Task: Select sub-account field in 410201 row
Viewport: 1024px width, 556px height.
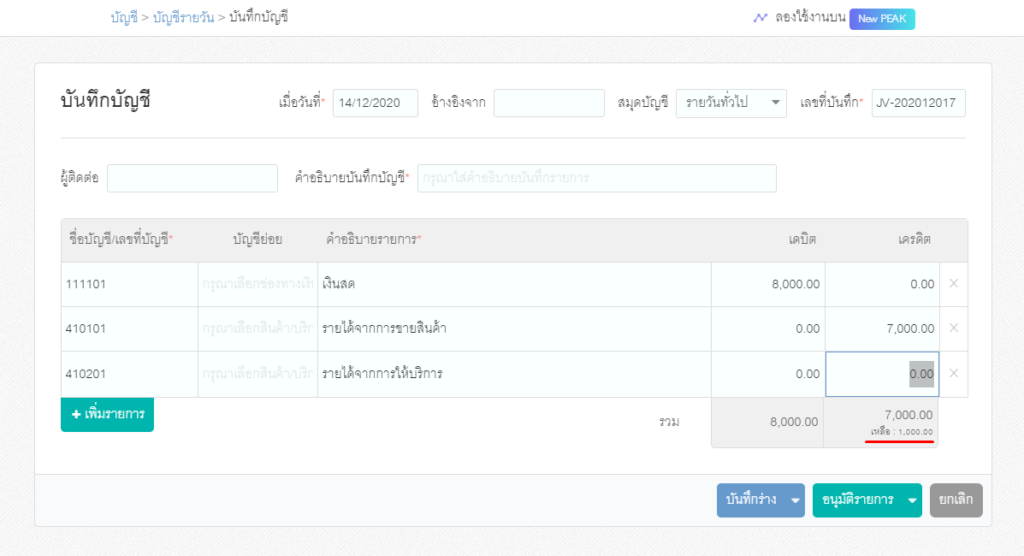Action: click(257, 374)
